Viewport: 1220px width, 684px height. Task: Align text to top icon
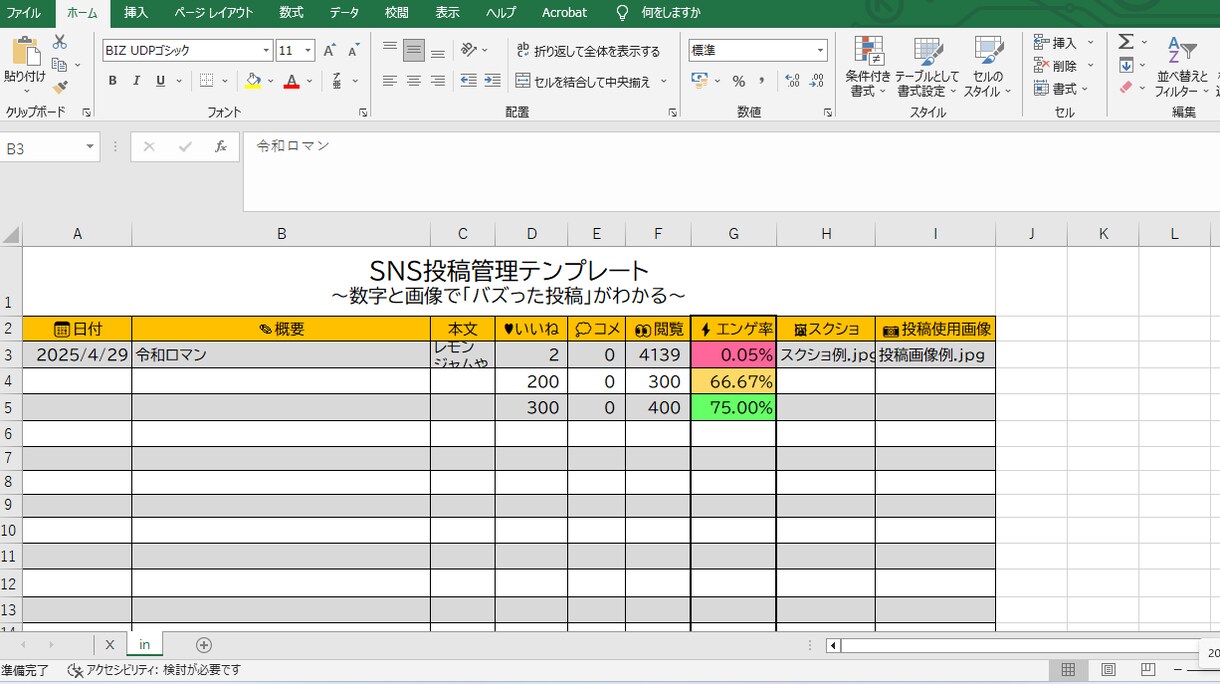(x=390, y=50)
